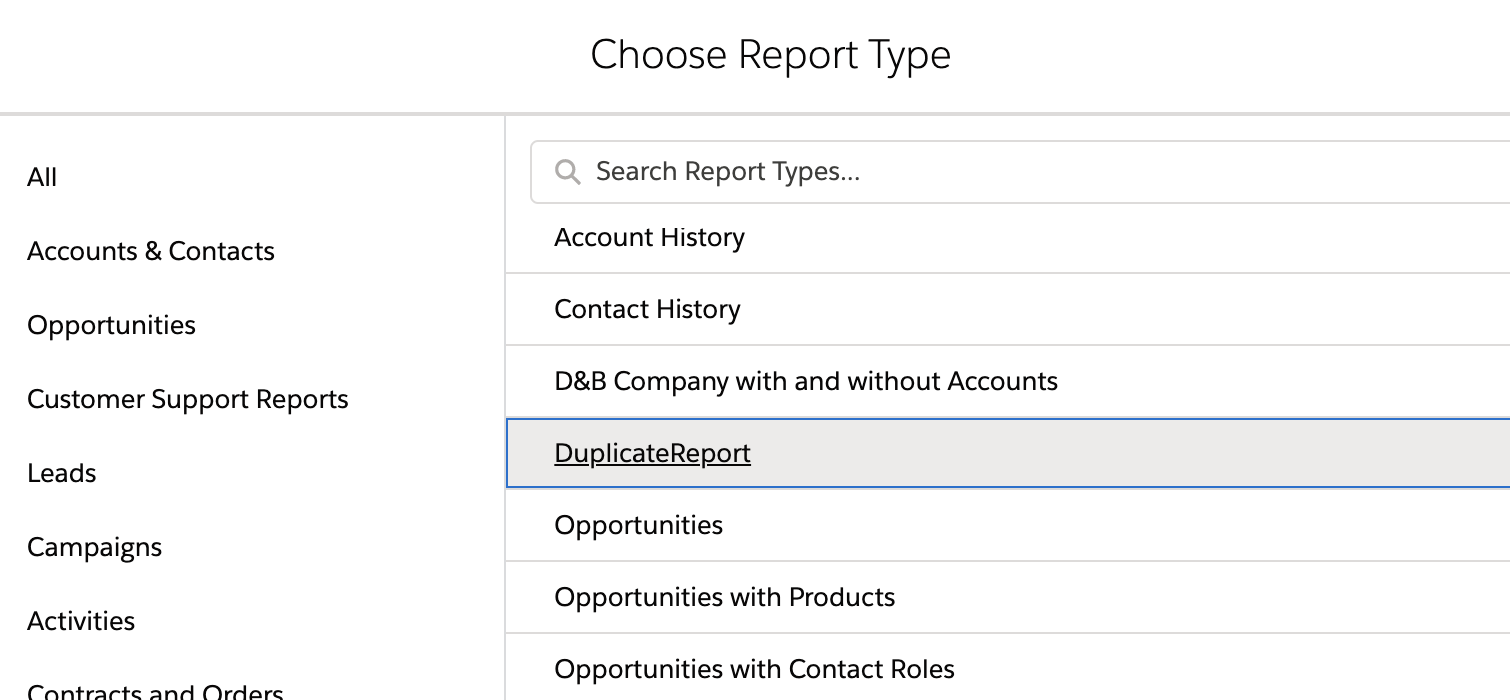Focus the Search Report Types field
Screen dimensions: 1510x700
click(x=1000, y=172)
